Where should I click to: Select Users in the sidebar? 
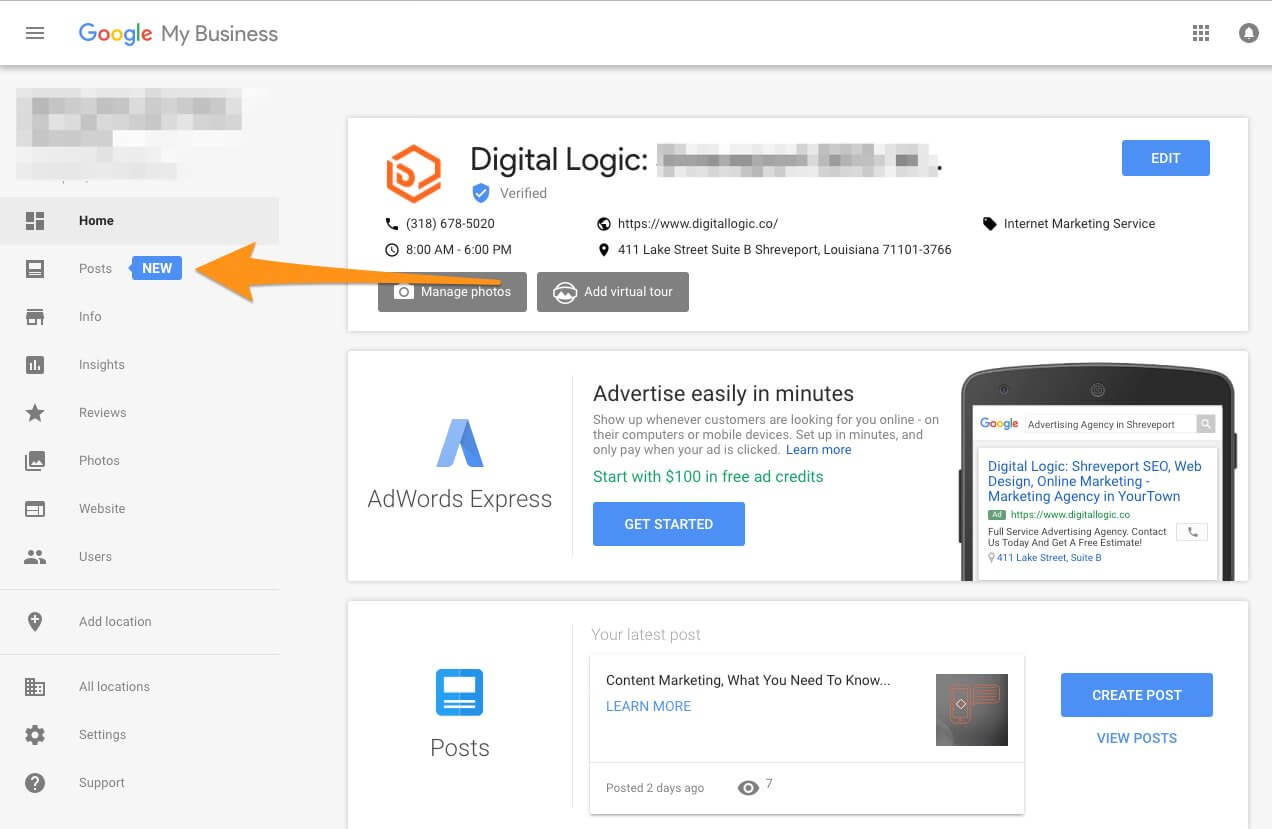tap(139, 557)
